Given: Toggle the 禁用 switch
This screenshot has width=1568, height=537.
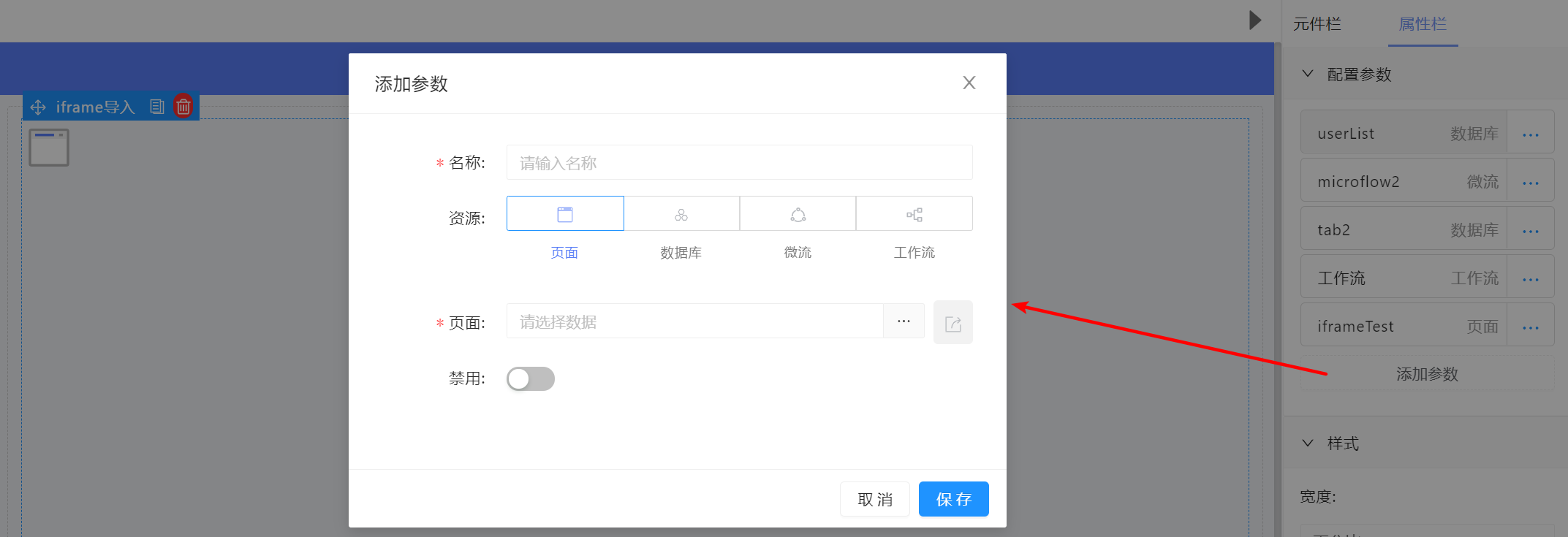Looking at the screenshot, I should click(x=531, y=378).
